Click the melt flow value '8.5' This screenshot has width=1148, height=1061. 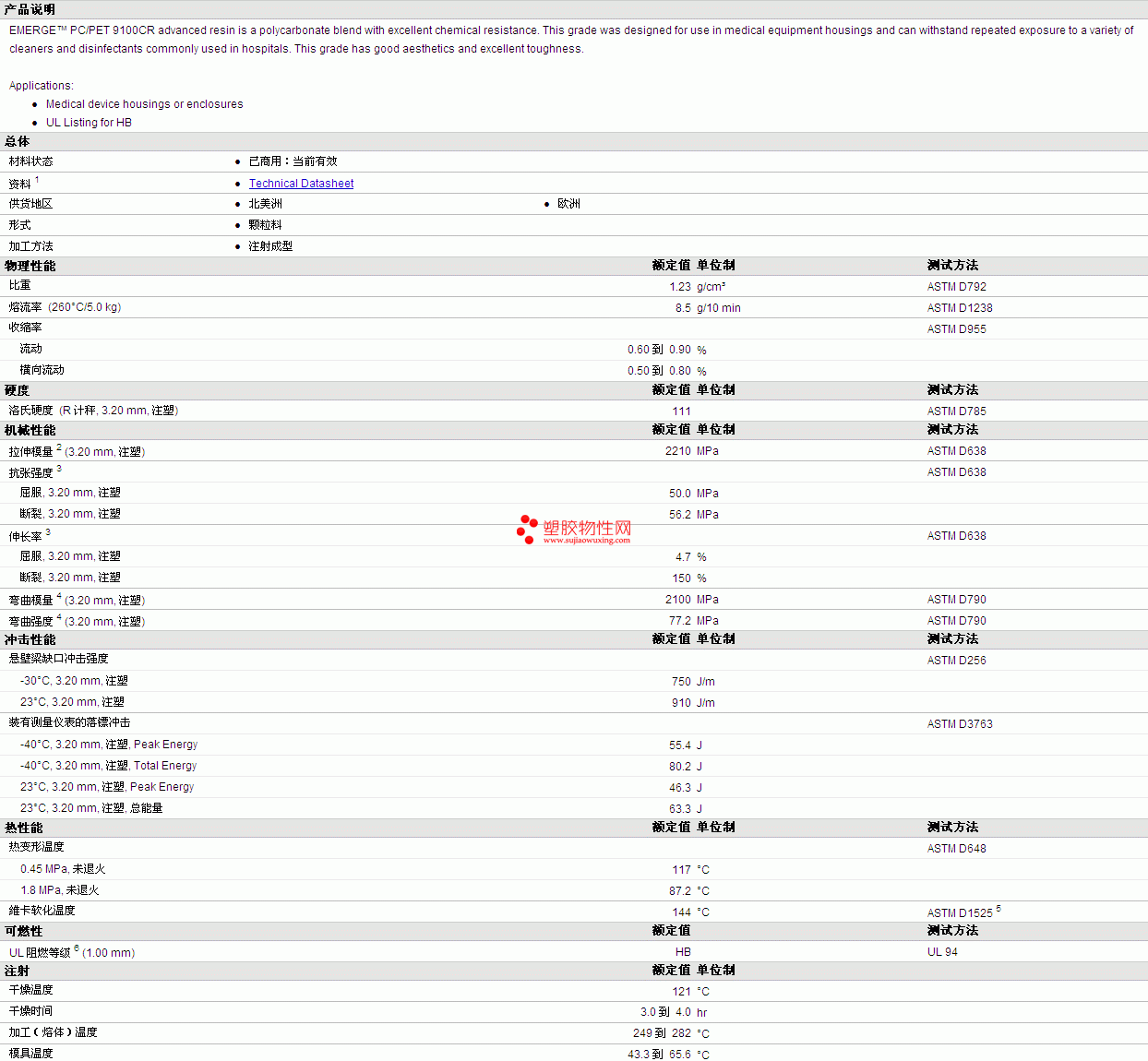(x=683, y=308)
